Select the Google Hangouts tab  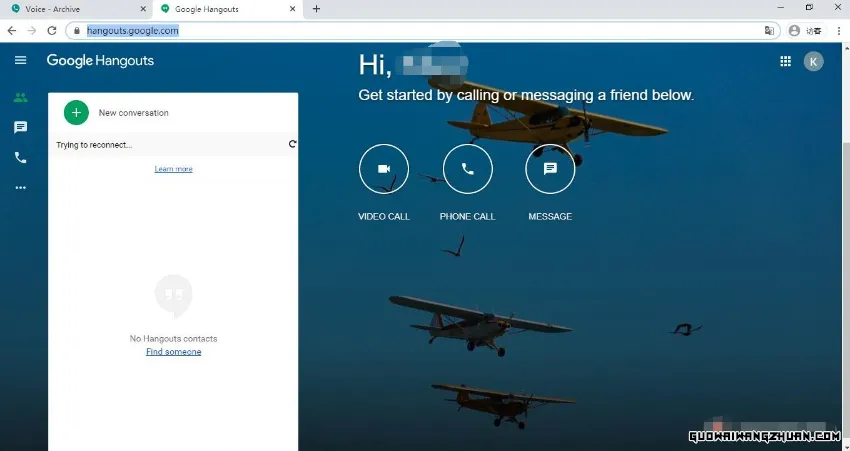click(228, 9)
